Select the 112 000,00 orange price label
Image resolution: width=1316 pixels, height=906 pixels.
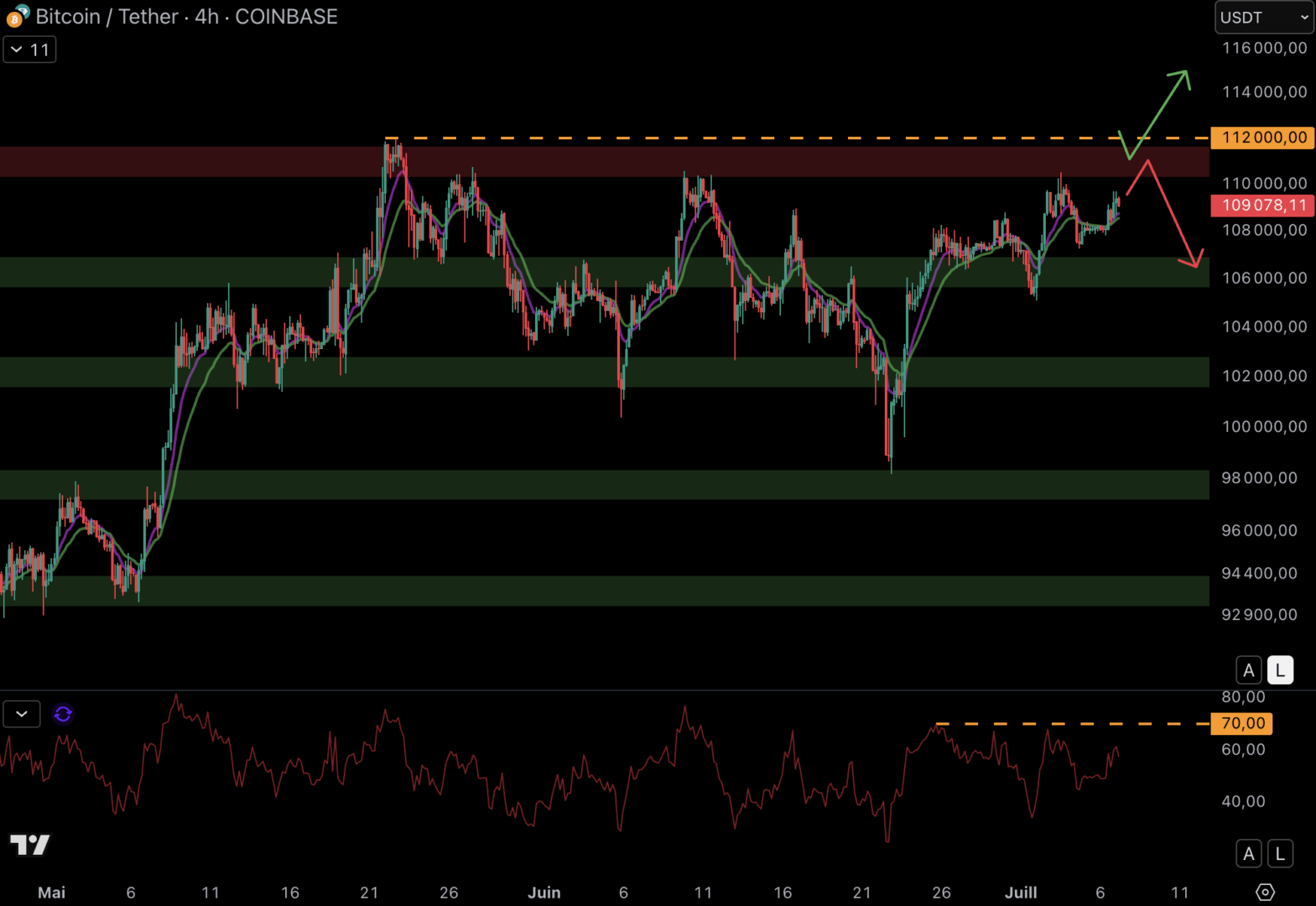point(1263,138)
